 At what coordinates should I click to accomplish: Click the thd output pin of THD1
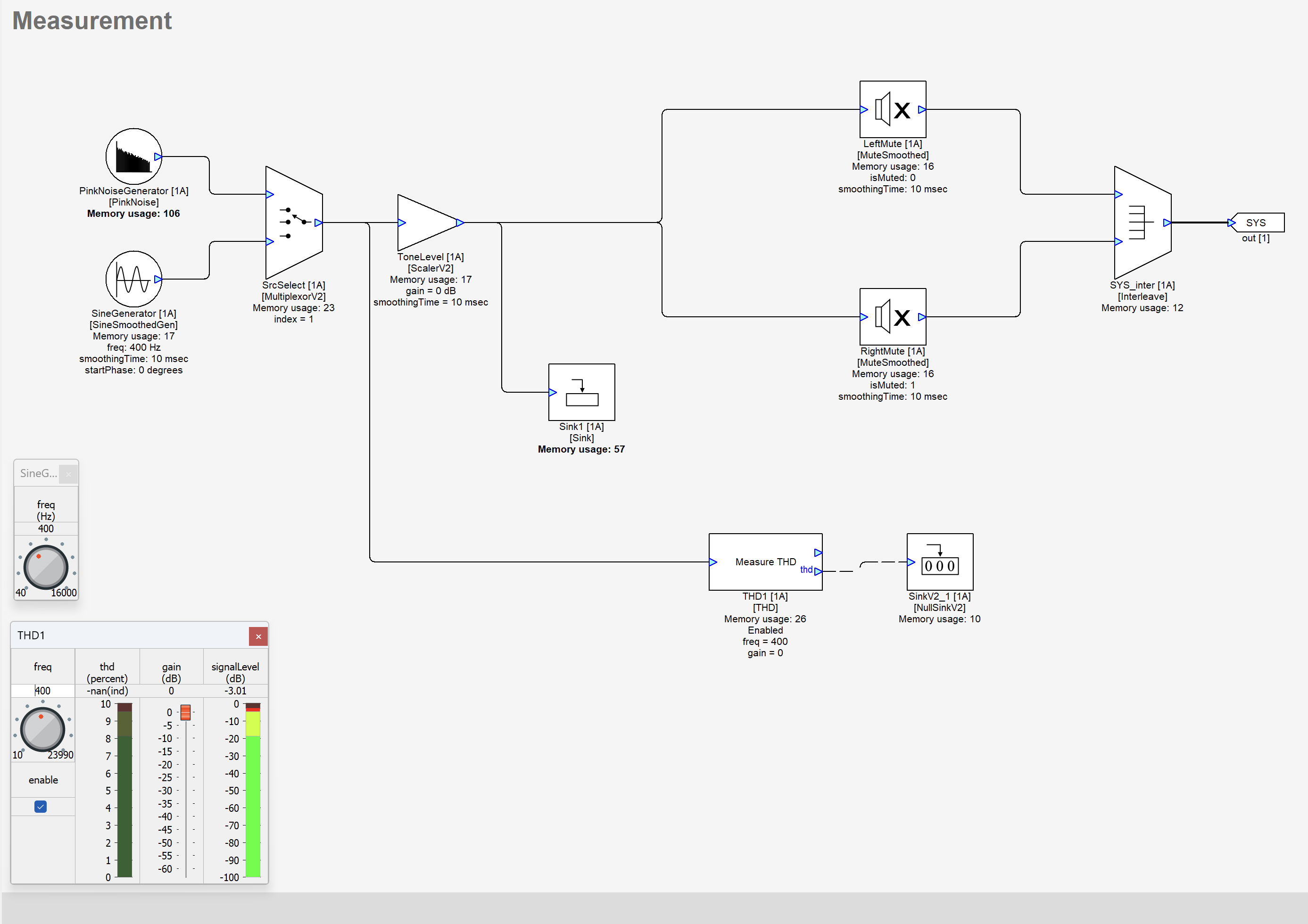(x=818, y=571)
